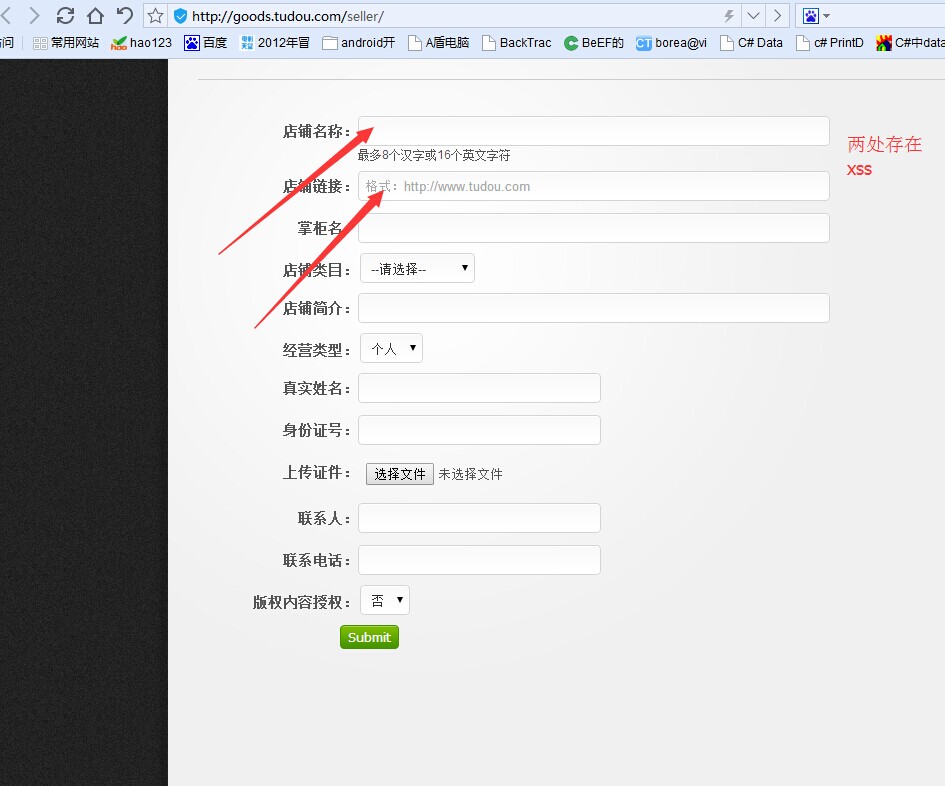Open the BeEF的 bookmark
Image resolution: width=945 pixels, height=786 pixels.
[x=594, y=43]
